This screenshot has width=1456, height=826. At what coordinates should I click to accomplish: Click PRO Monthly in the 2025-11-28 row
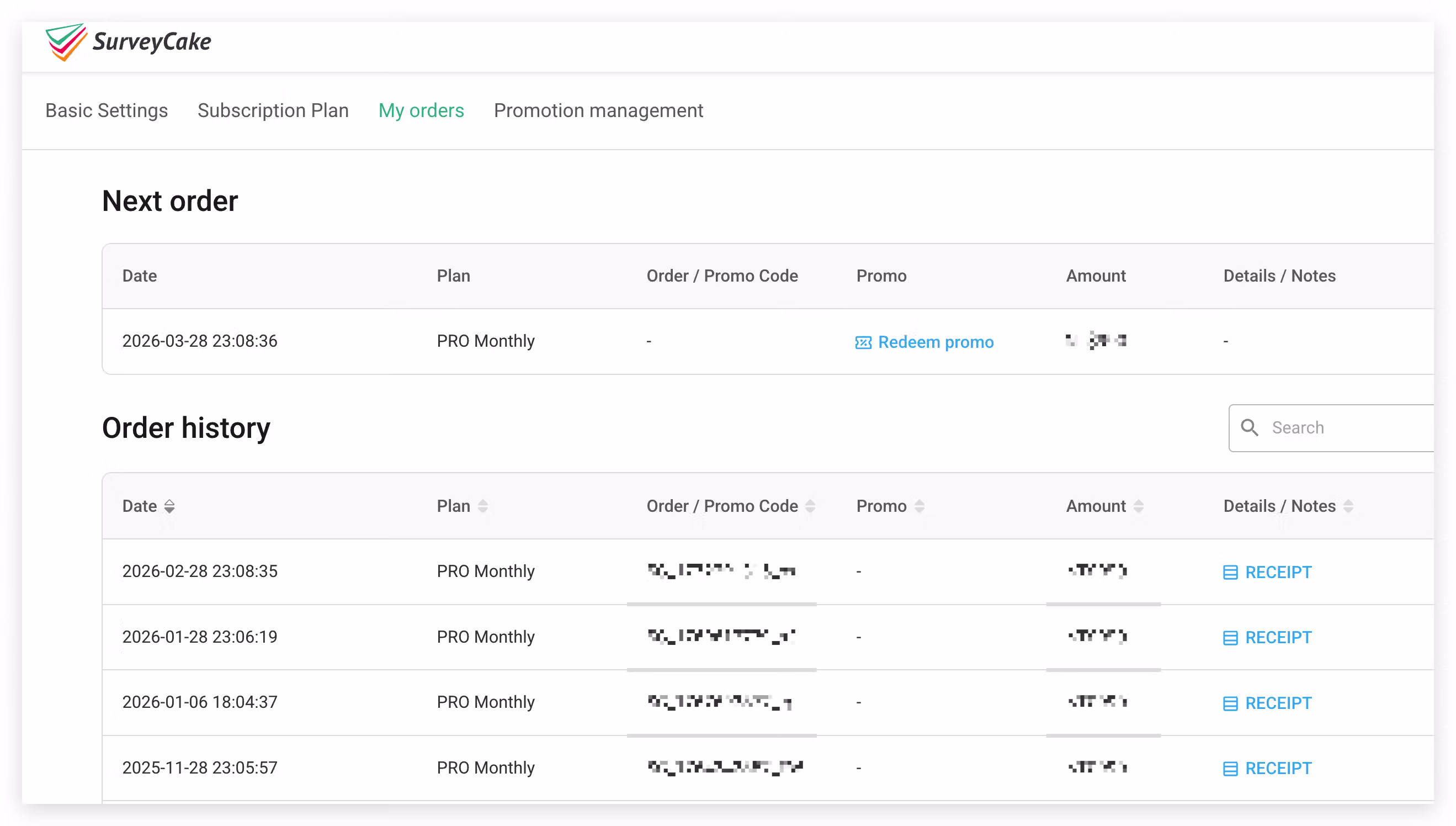coord(485,767)
